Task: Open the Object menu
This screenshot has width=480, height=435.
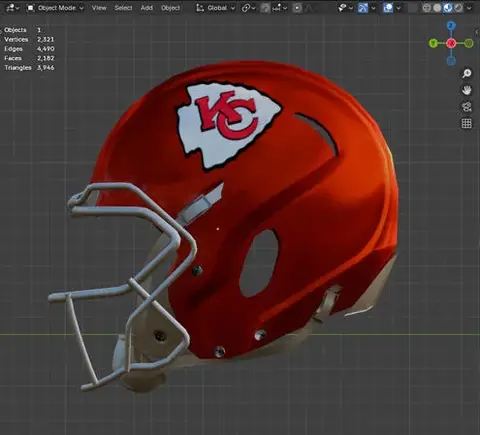Action: (x=170, y=8)
